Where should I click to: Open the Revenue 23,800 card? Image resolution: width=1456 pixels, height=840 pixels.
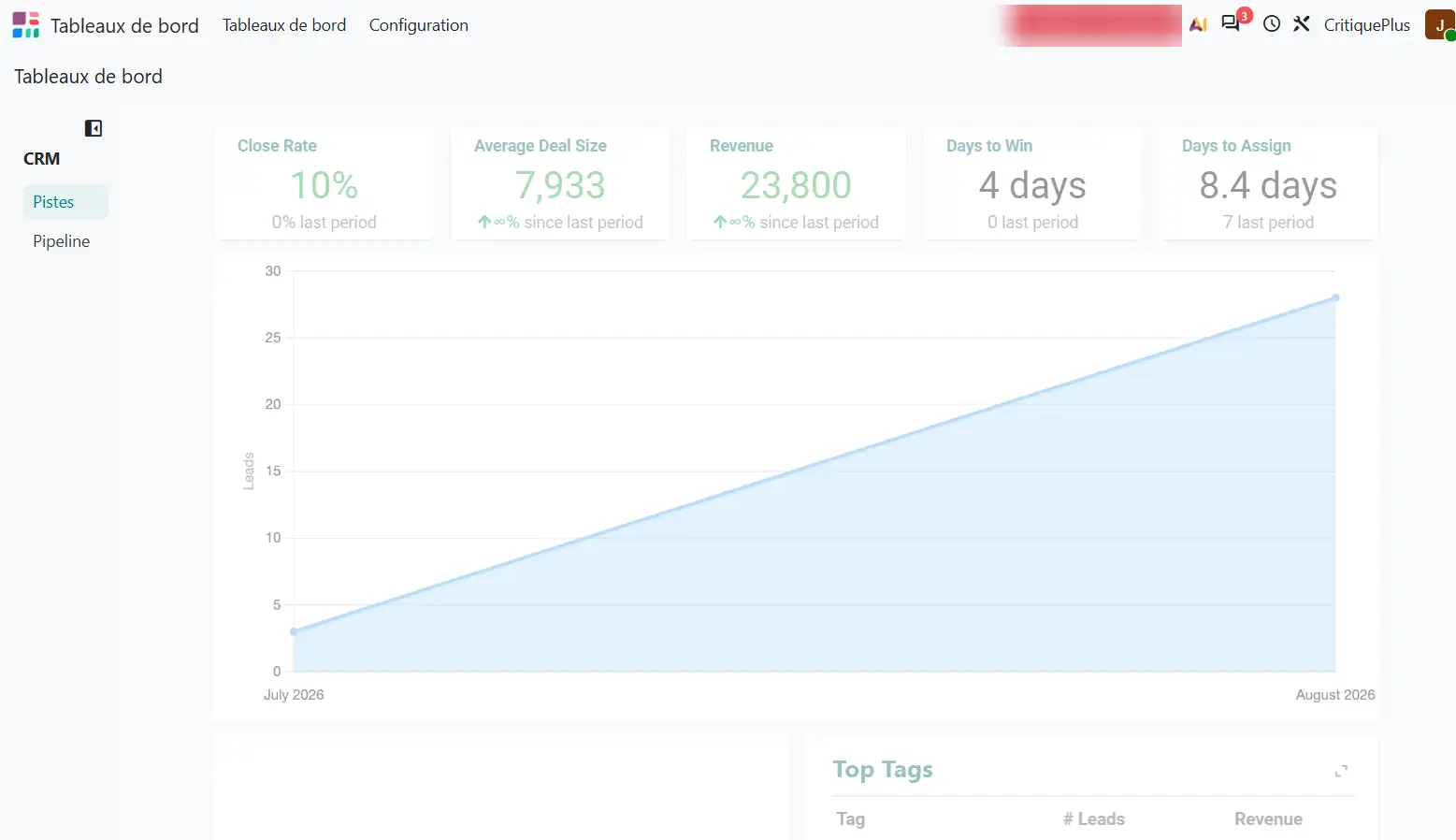796,183
